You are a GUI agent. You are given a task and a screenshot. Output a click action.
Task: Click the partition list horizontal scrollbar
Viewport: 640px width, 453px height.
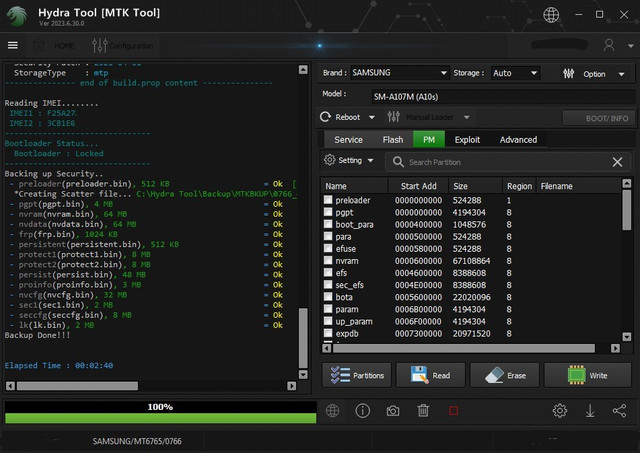tap(464, 348)
